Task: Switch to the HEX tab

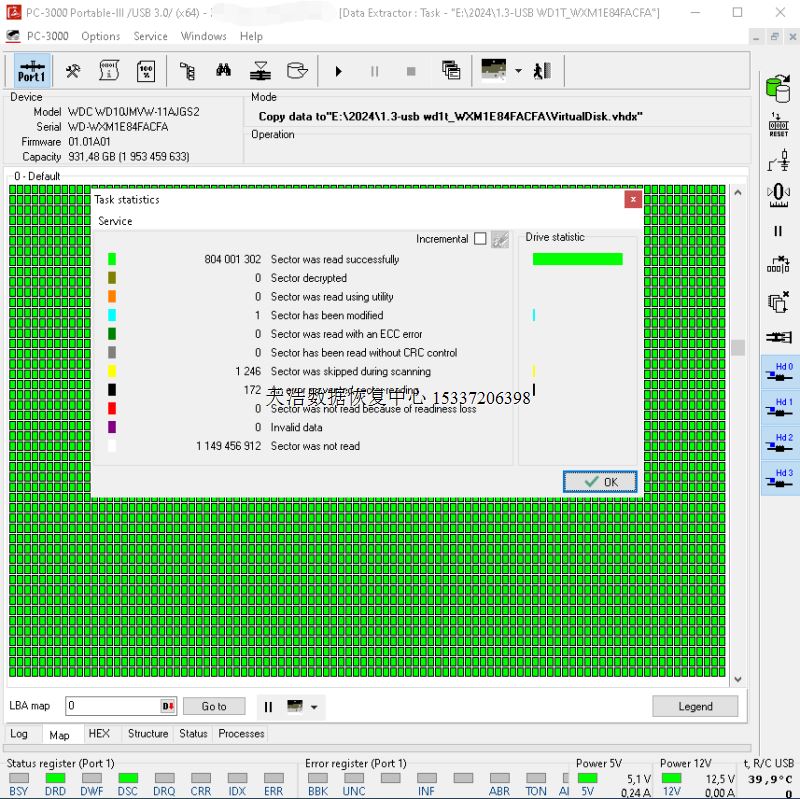Action: pos(99,734)
